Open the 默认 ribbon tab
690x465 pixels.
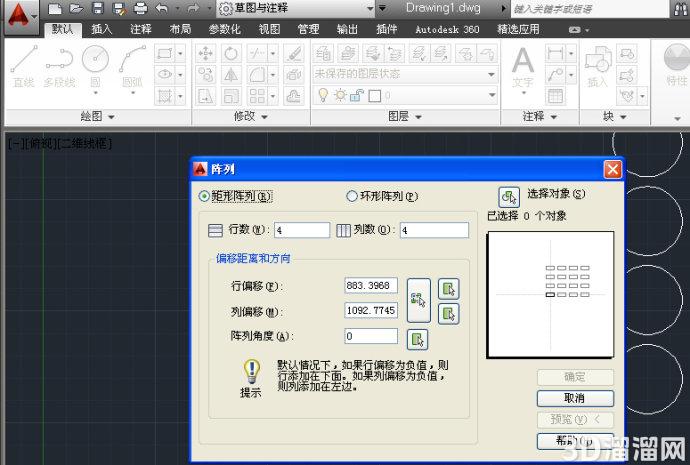tap(62, 29)
